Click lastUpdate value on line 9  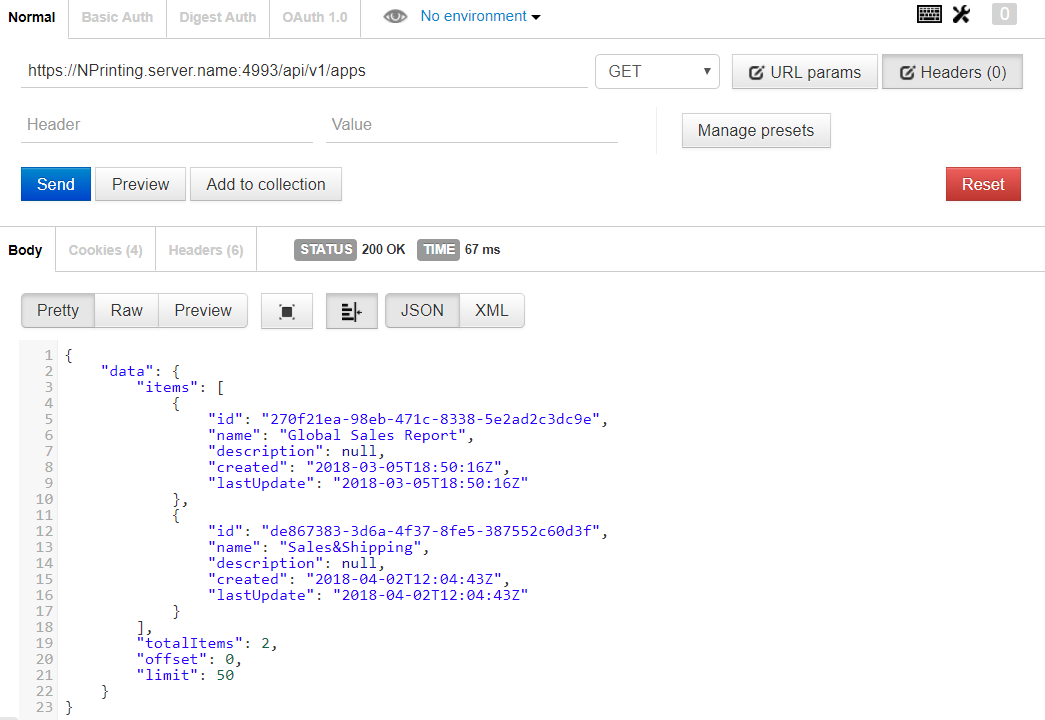point(431,483)
